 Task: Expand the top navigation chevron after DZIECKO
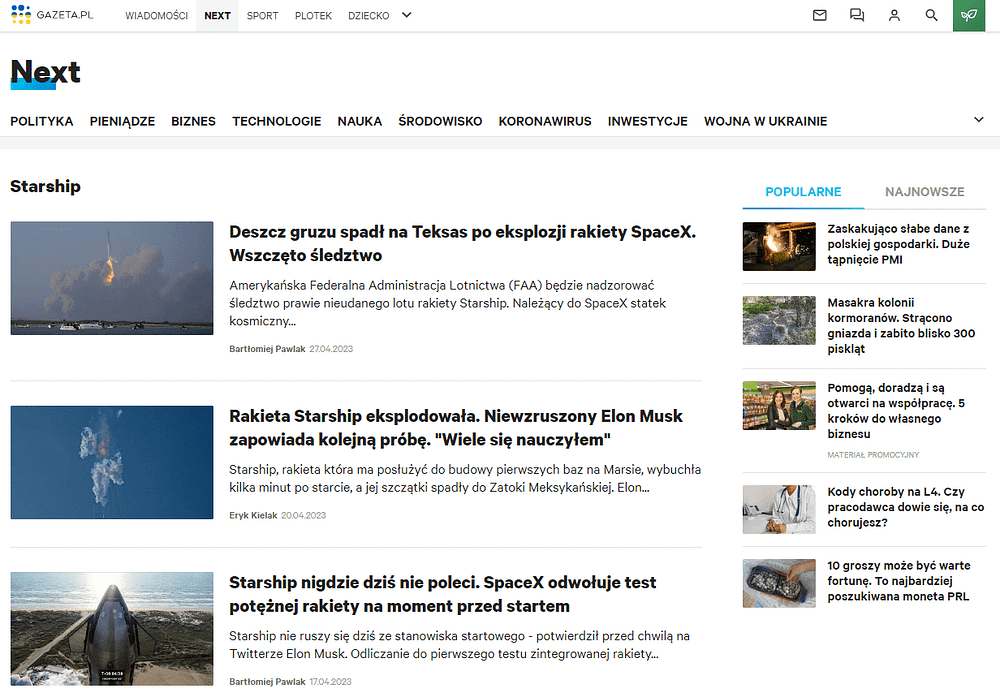coord(406,15)
